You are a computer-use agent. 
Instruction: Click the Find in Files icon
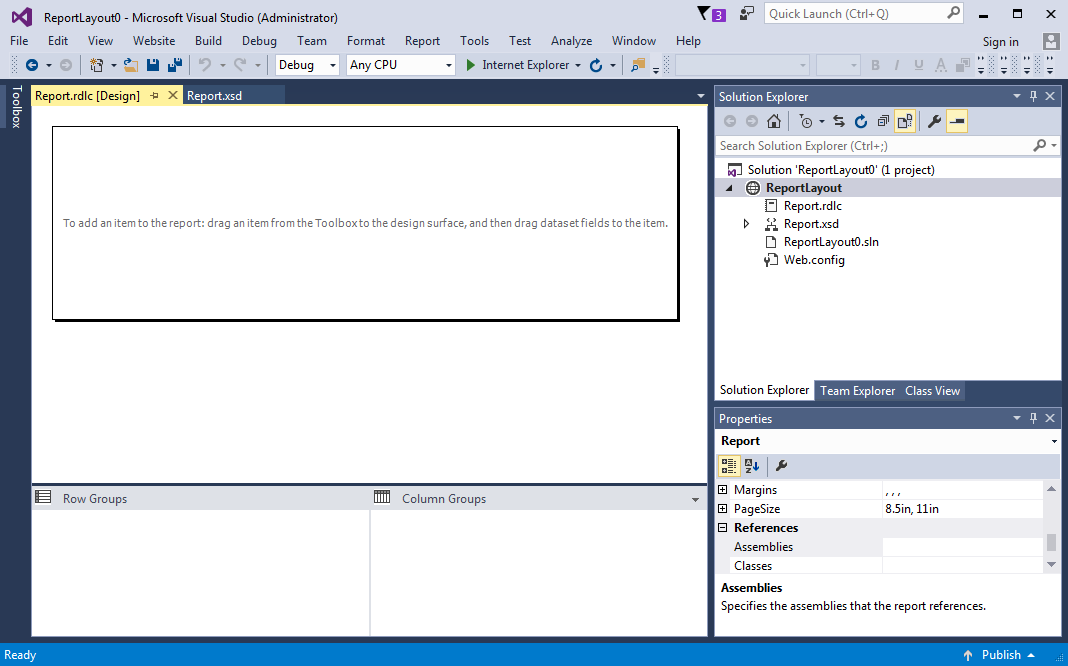[638, 65]
